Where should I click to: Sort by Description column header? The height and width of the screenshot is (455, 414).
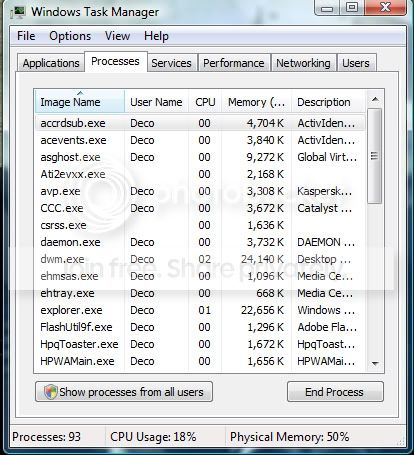click(x=328, y=101)
